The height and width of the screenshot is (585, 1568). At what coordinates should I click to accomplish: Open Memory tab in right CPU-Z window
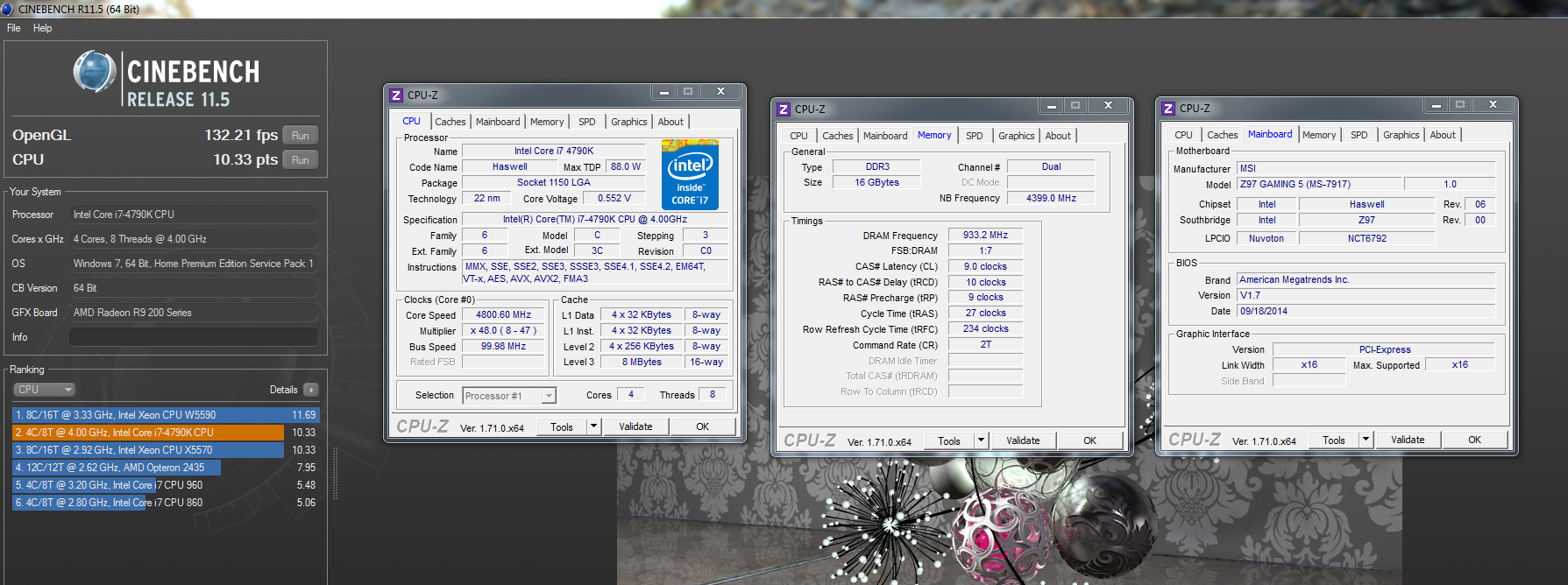coord(1319,135)
